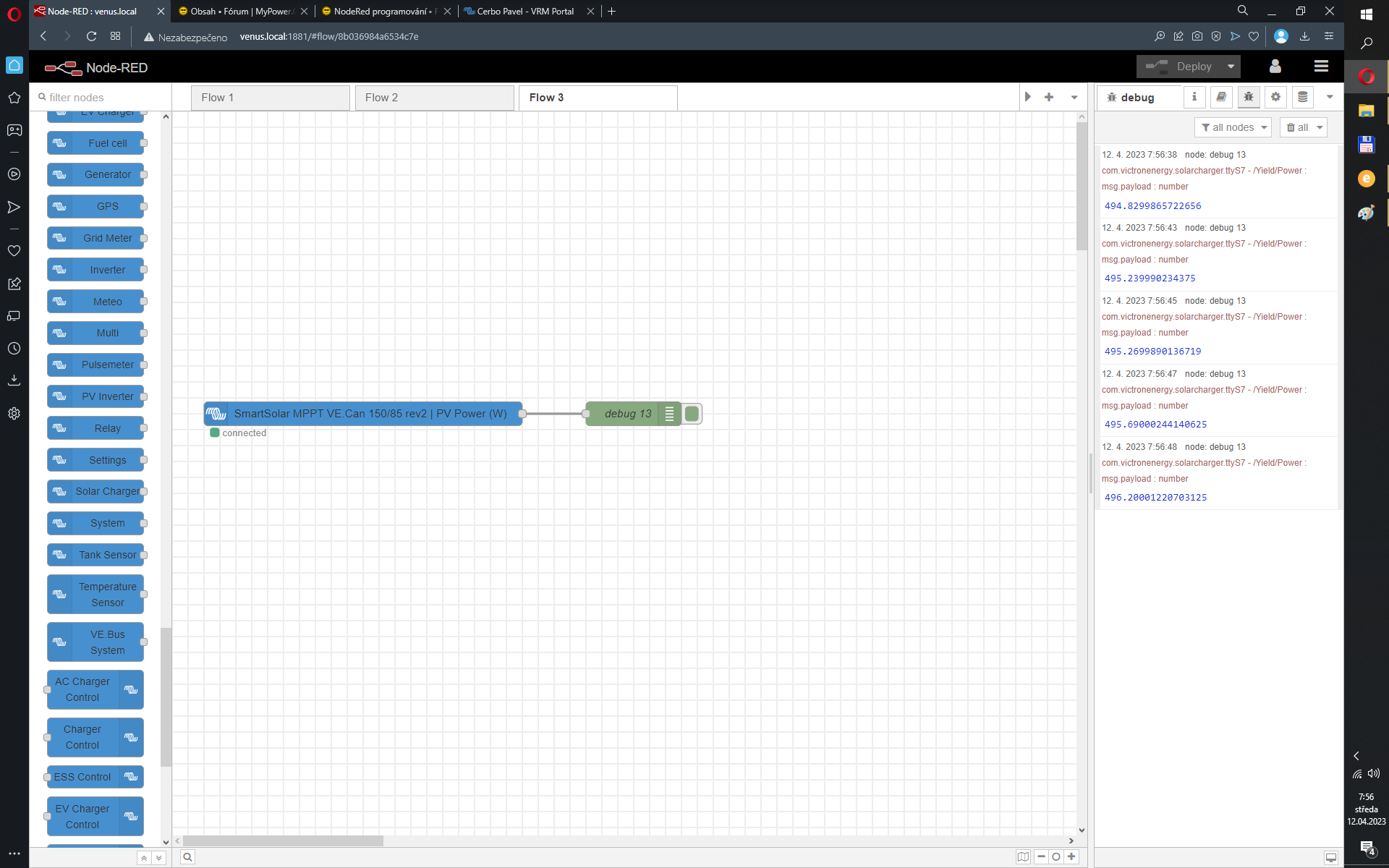Open debug window in new display icon

tap(1330, 857)
